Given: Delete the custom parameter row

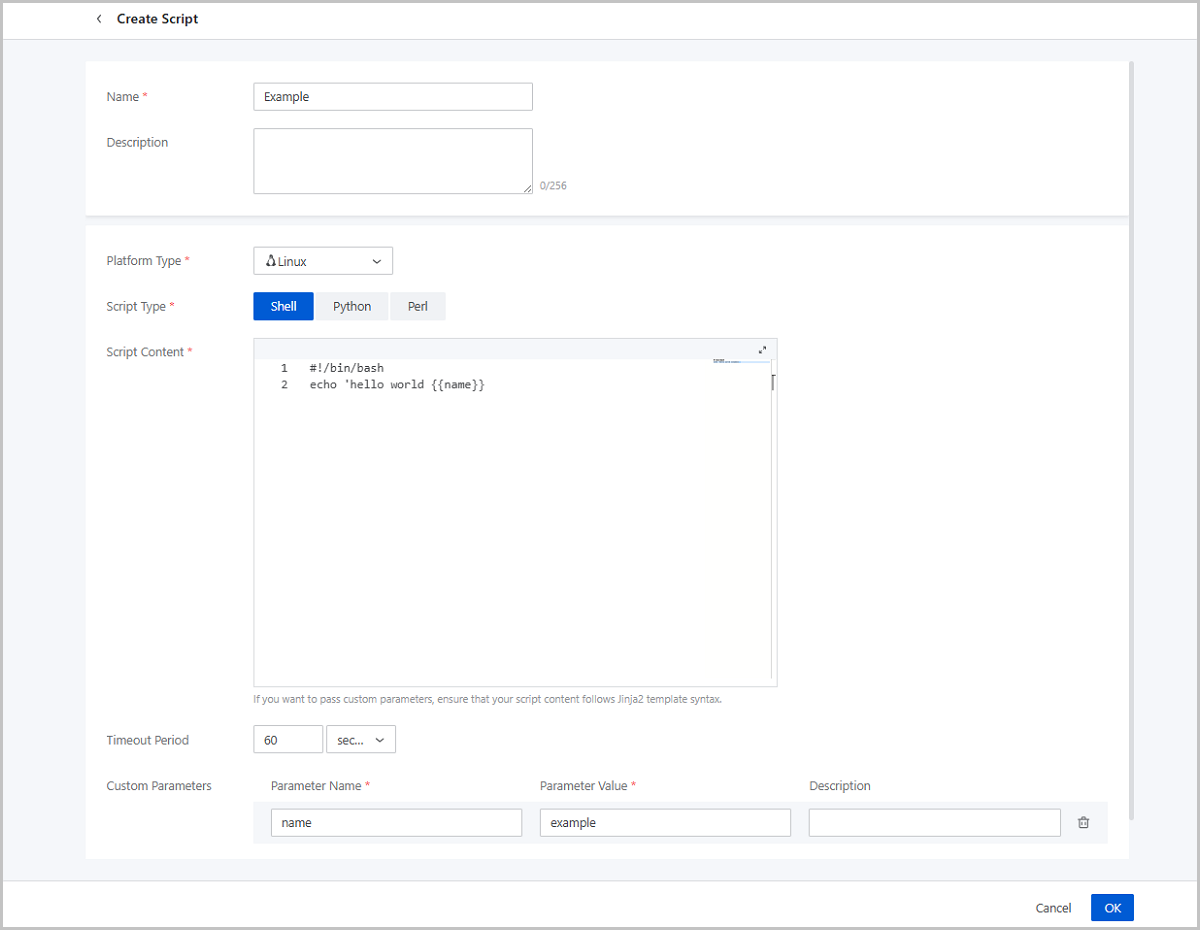Looking at the screenshot, I should pos(1083,822).
